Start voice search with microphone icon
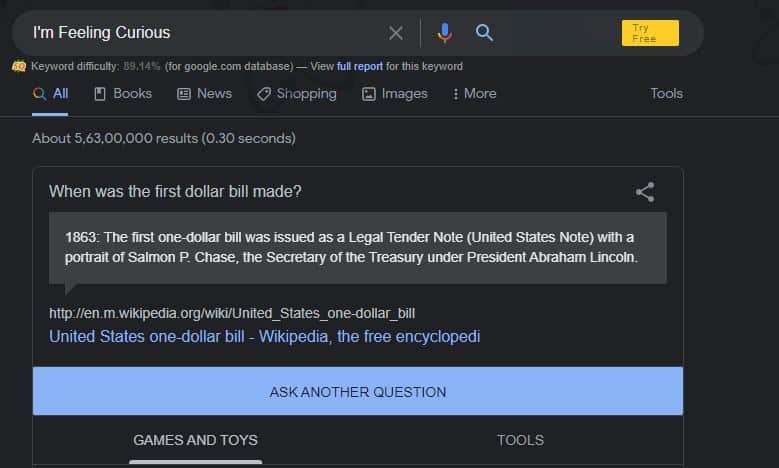 [x=445, y=33]
